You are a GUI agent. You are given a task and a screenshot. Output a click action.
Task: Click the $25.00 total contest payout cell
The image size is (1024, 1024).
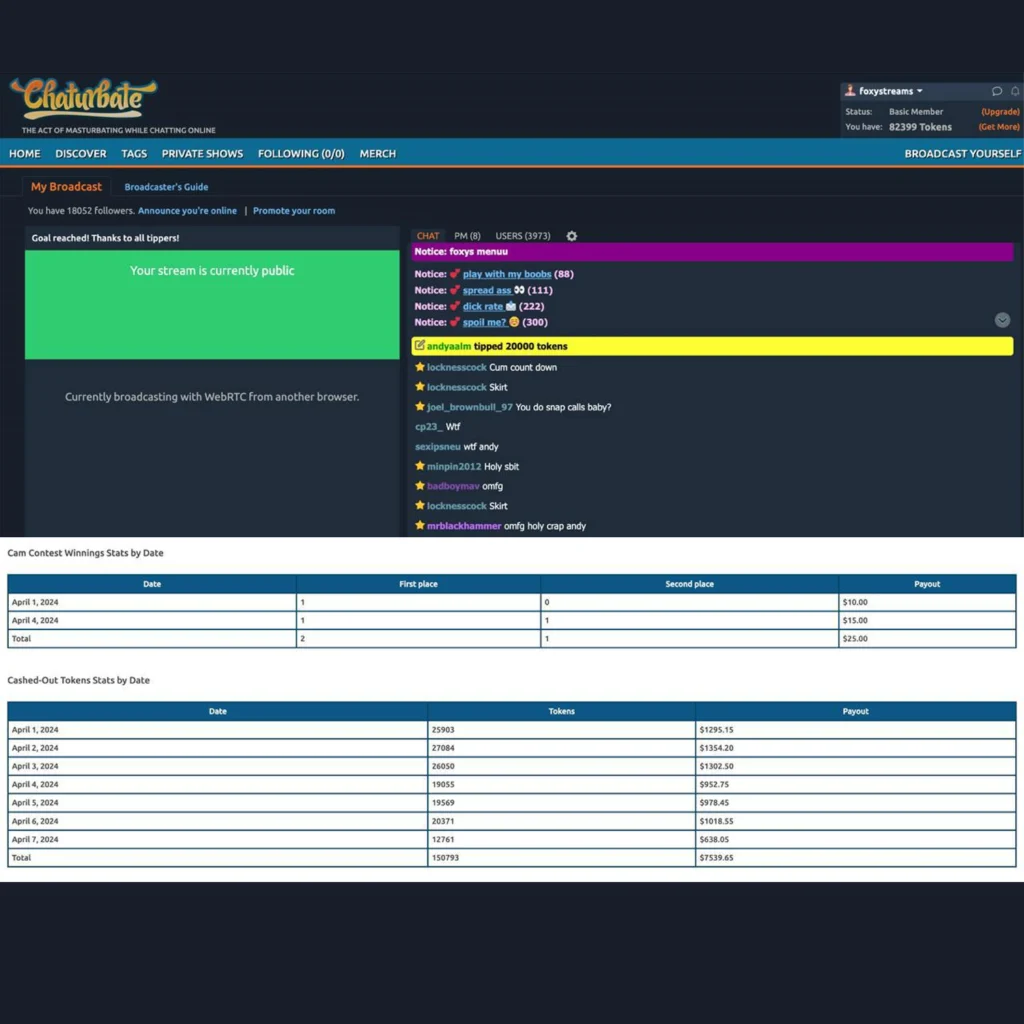pyautogui.click(x=927, y=639)
